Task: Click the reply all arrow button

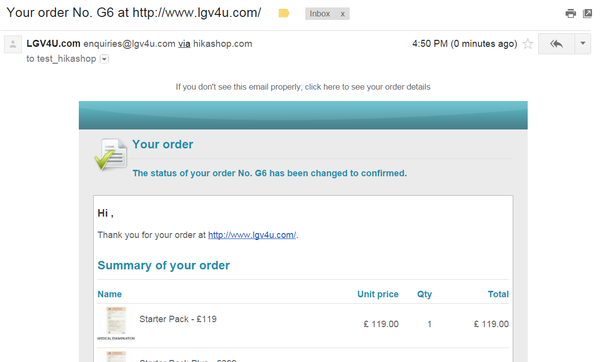Action: [x=556, y=44]
